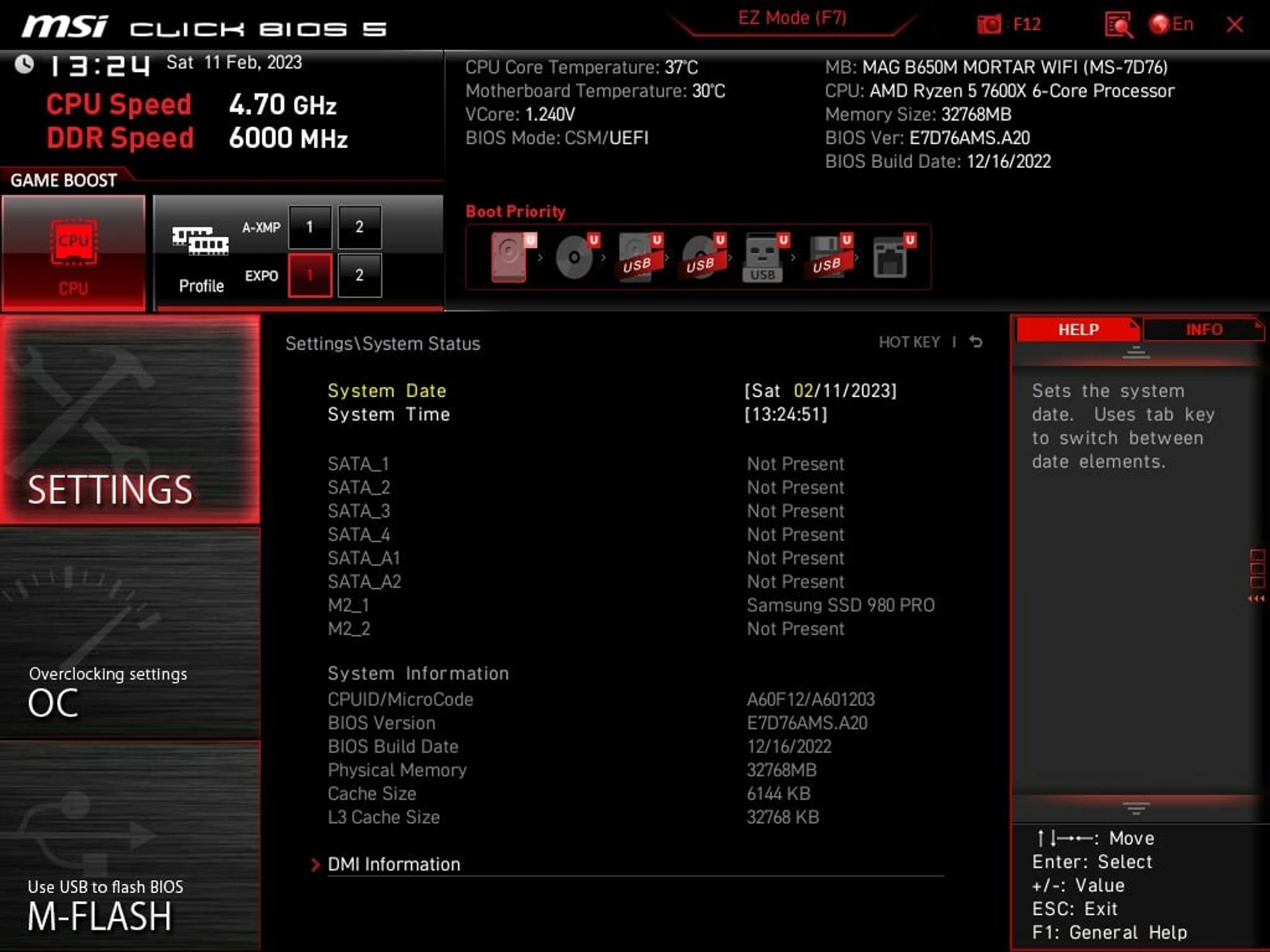Select the USB floppy boot icon
Image resolution: width=1270 pixels, height=952 pixels.
[830, 257]
